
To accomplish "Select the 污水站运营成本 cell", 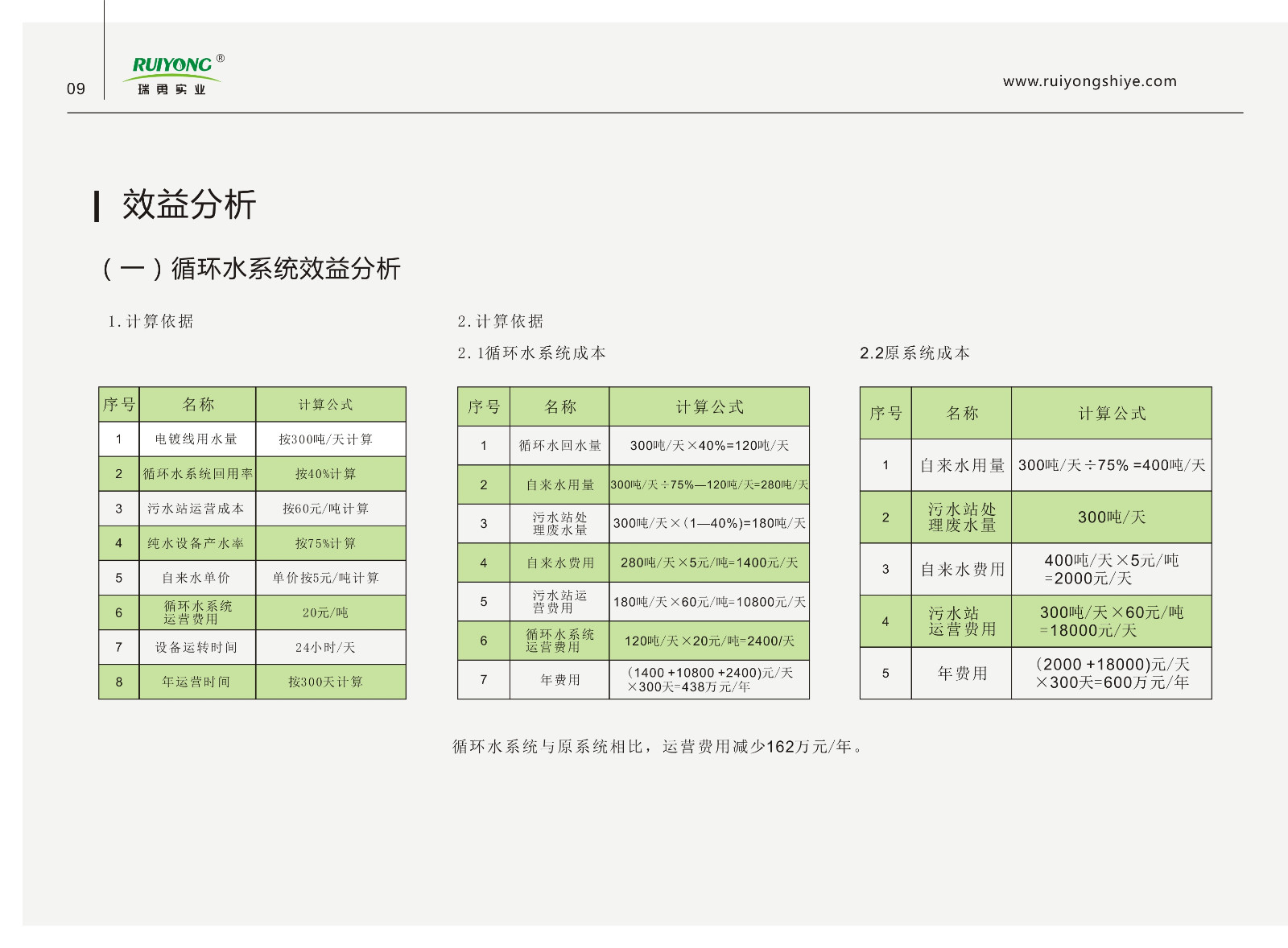I will pos(197,509).
